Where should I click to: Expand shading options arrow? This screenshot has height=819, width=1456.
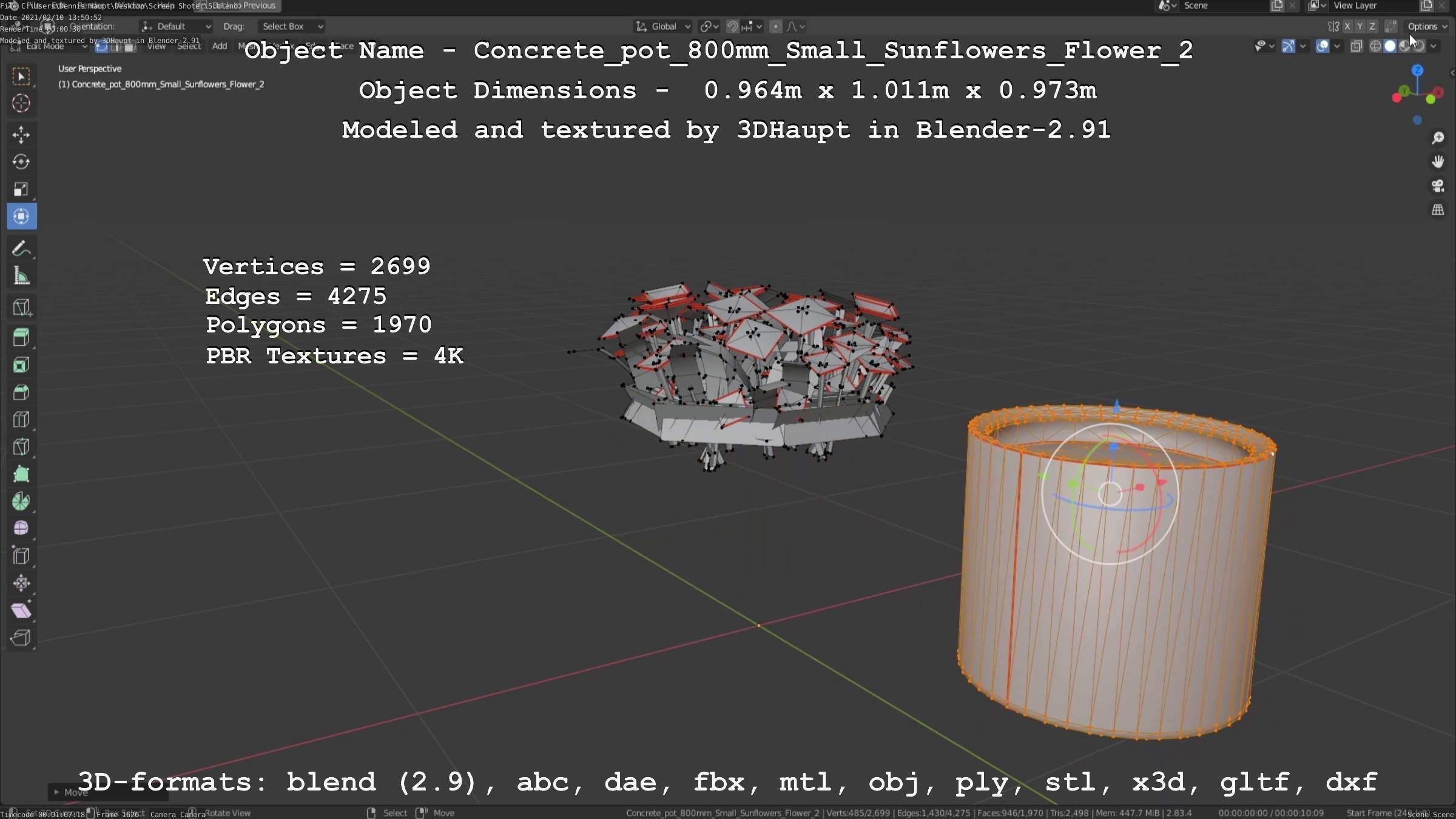[1434, 46]
